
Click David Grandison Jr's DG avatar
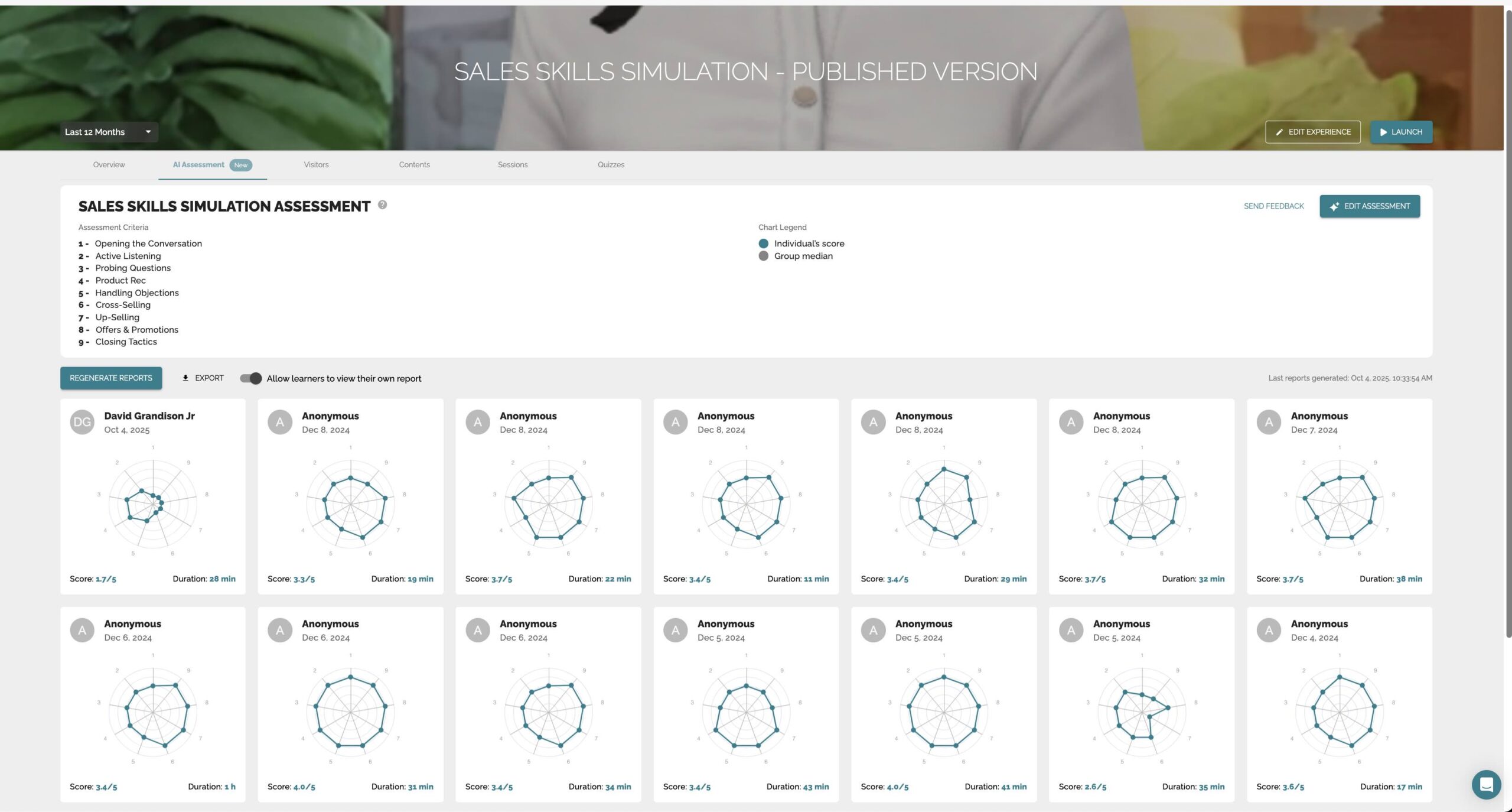tap(82, 422)
